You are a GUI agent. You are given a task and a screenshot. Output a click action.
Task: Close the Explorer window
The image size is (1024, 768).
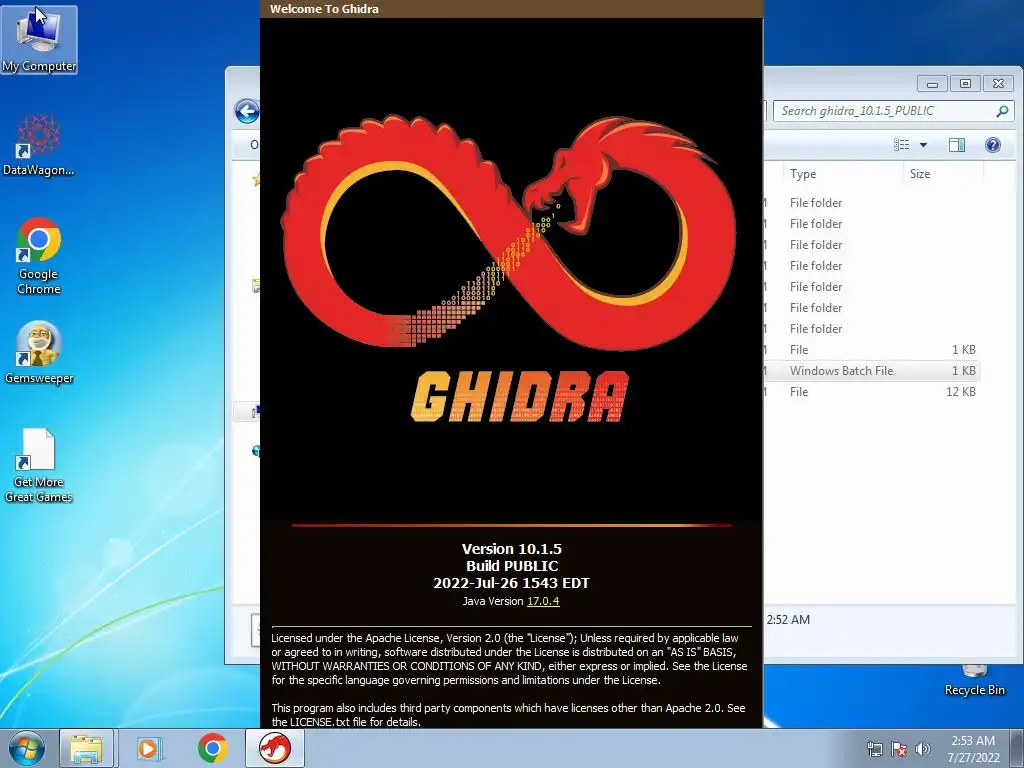pyautogui.click(x=998, y=84)
